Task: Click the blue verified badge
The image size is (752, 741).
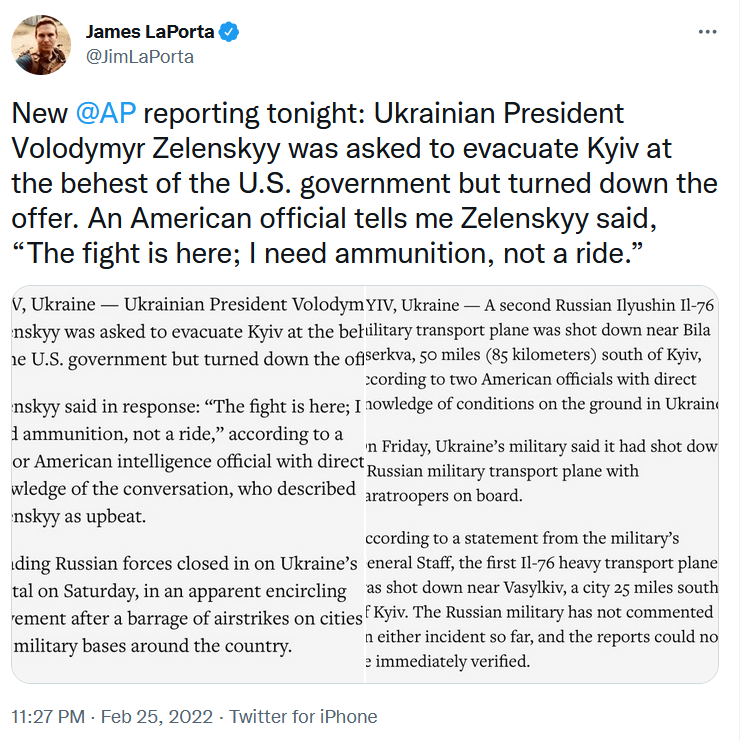Action: (230, 31)
